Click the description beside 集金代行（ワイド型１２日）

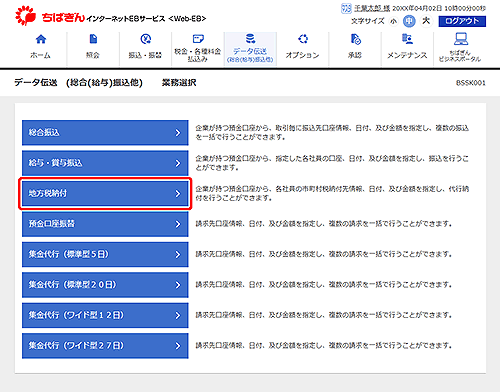(323, 315)
